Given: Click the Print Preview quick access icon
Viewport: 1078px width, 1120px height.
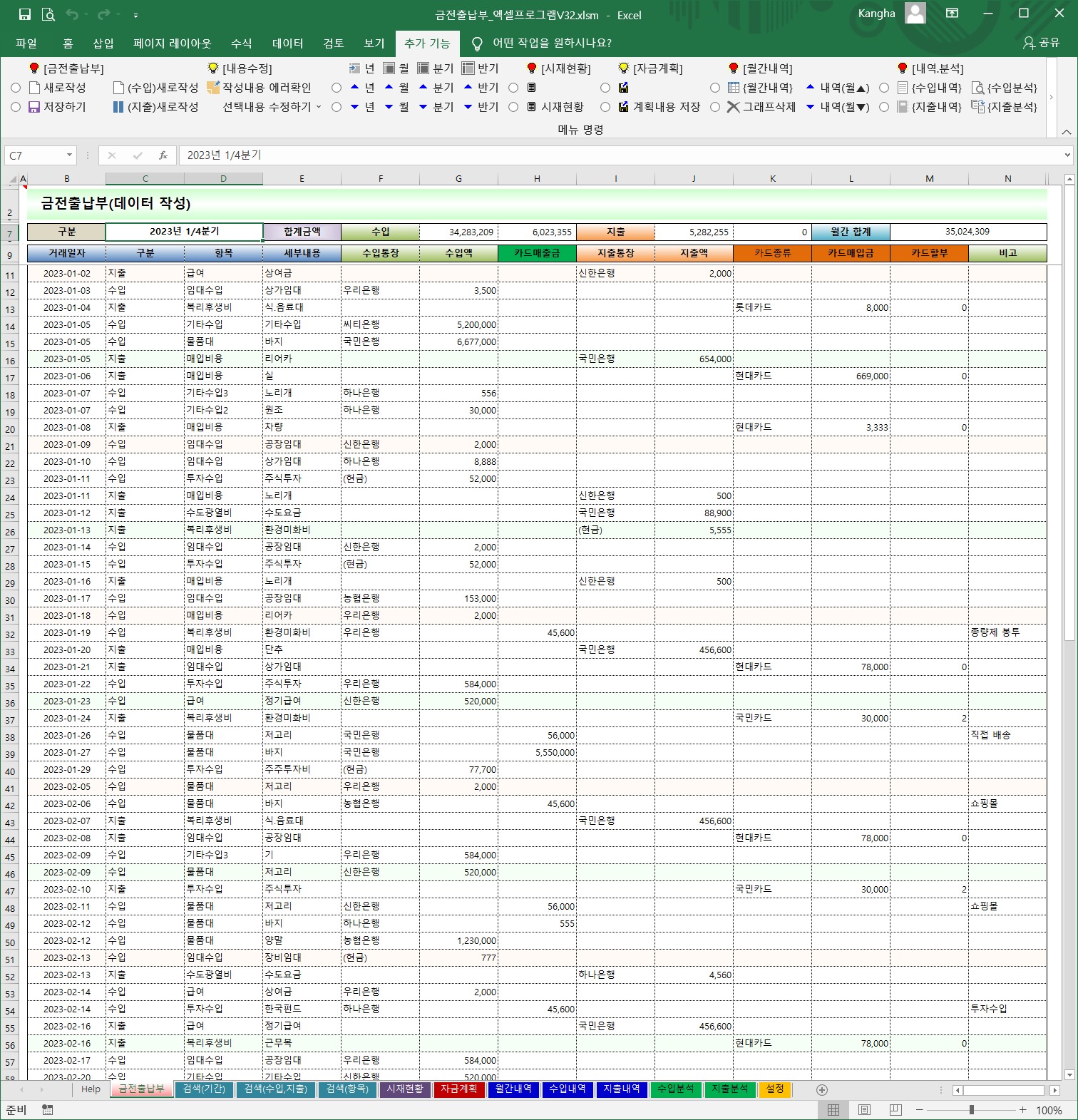Looking at the screenshot, I should point(48,14).
